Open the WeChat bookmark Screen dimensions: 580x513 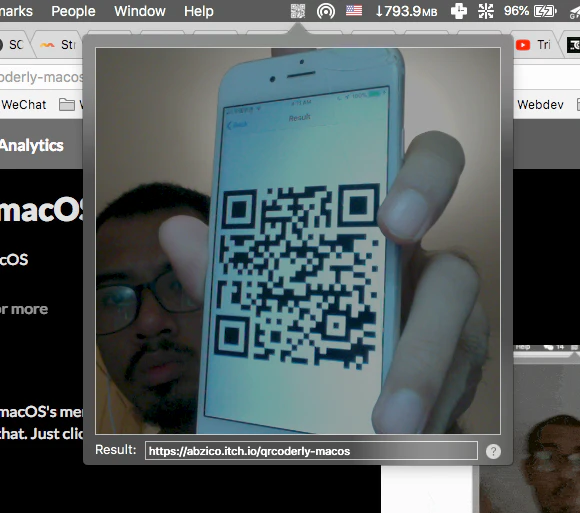24,105
